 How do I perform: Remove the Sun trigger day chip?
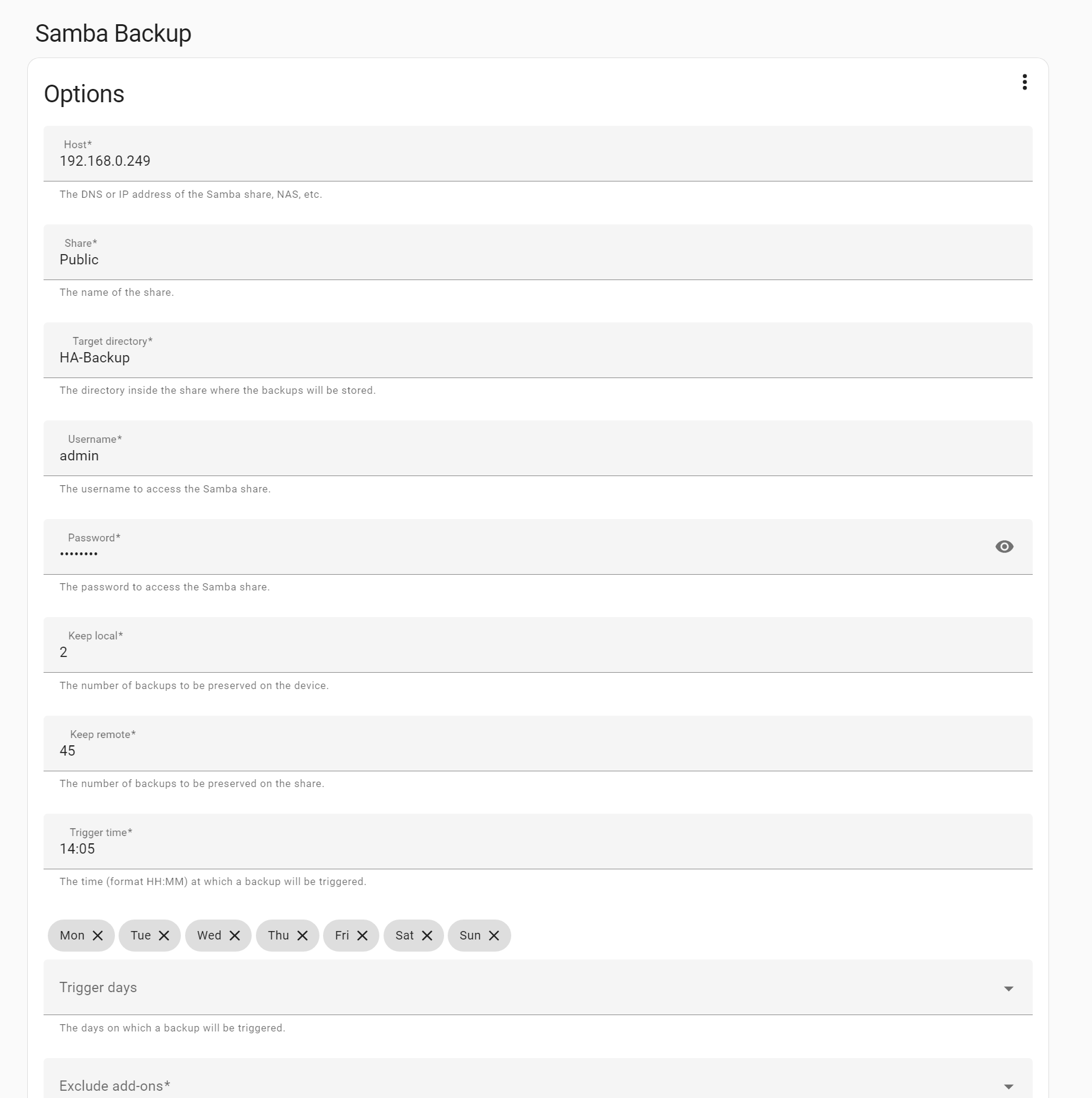(494, 935)
